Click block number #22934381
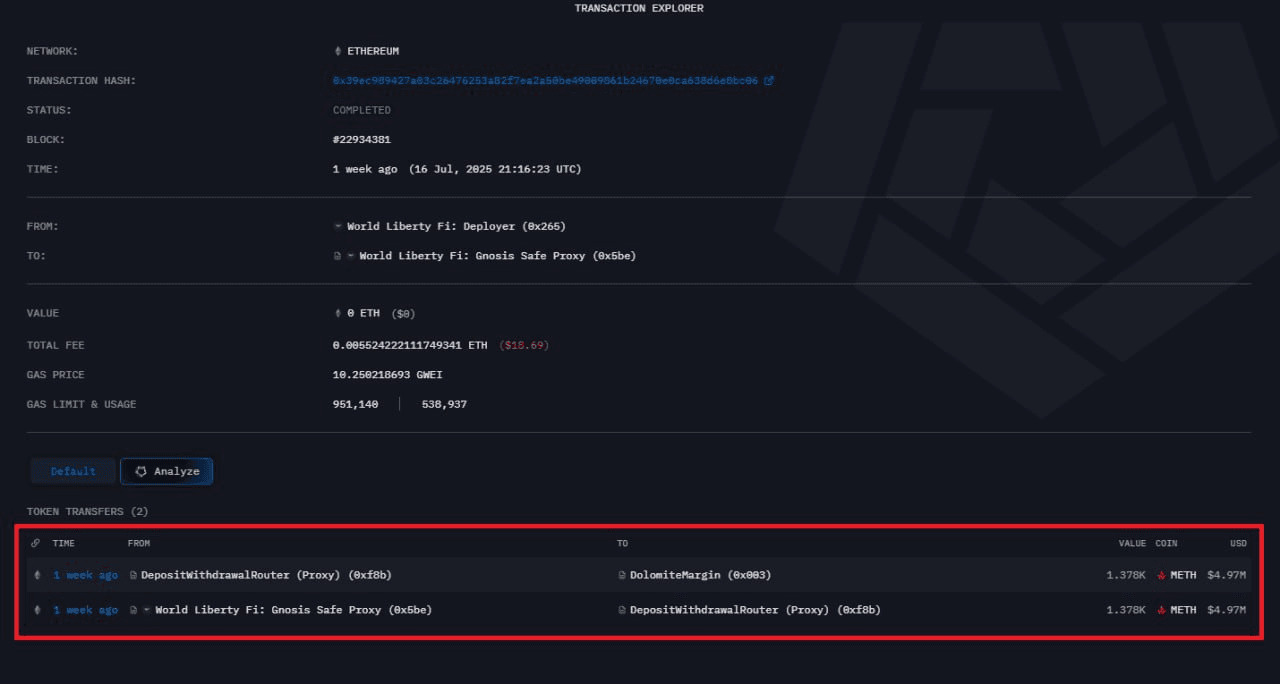The width and height of the screenshot is (1280, 684). (x=361, y=140)
